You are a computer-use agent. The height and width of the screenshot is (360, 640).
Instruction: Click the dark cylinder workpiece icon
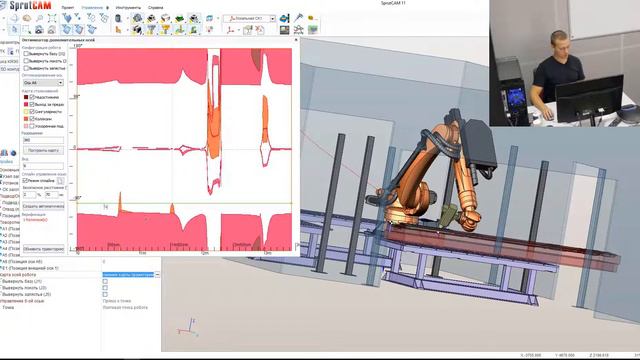pyautogui.click(x=118, y=18)
